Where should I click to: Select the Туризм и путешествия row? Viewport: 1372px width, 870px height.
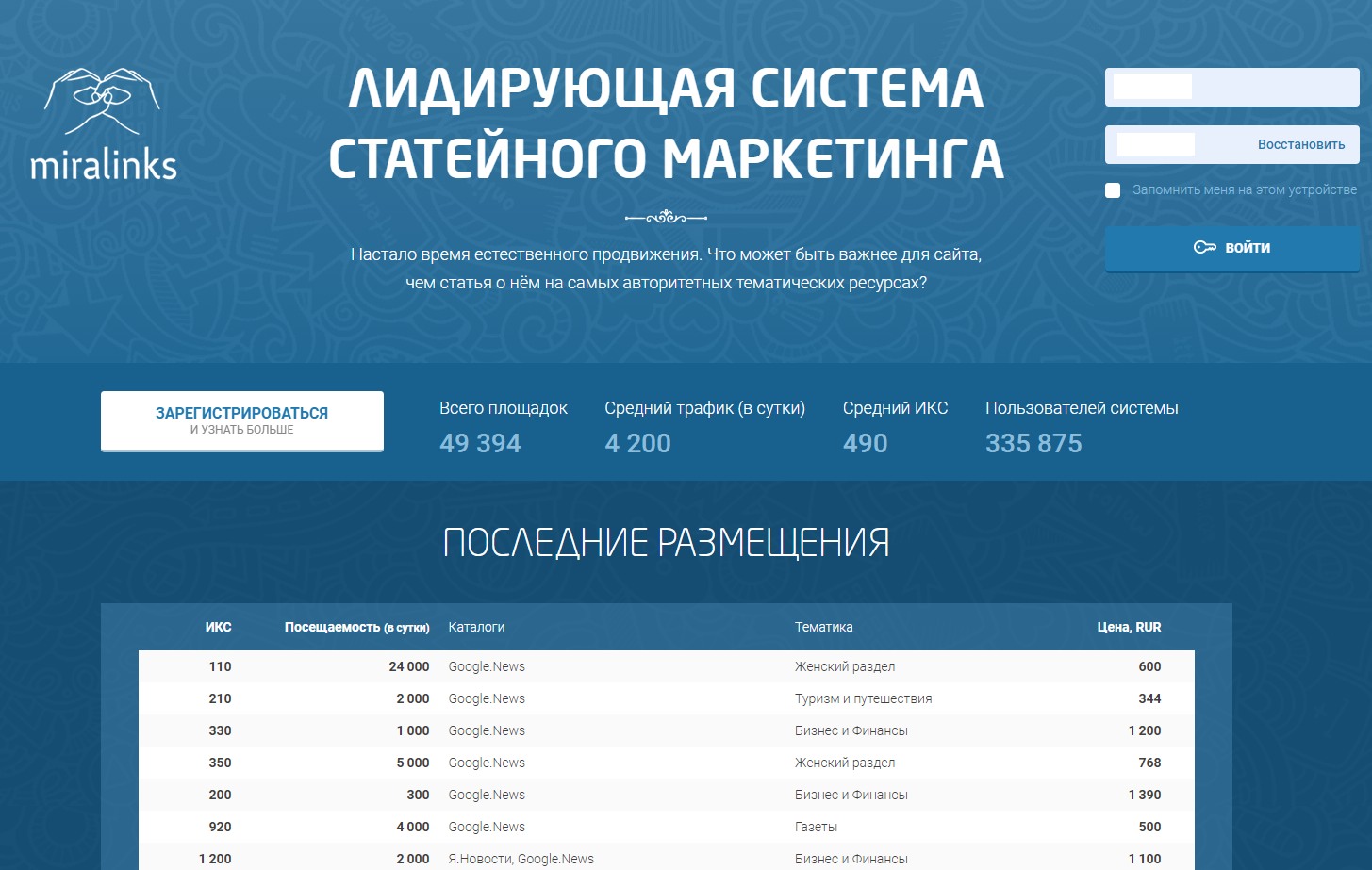point(666,698)
